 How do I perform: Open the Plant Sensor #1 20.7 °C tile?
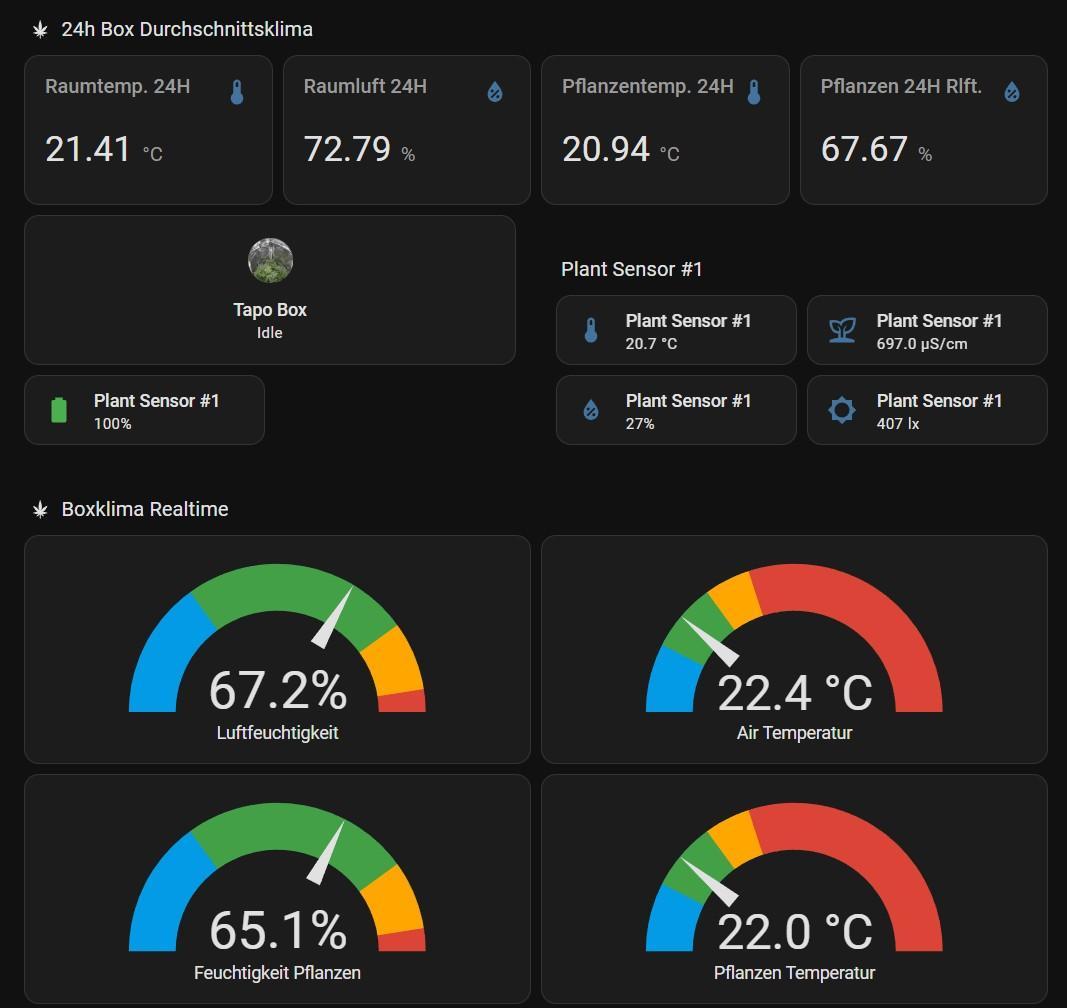click(x=676, y=330)
